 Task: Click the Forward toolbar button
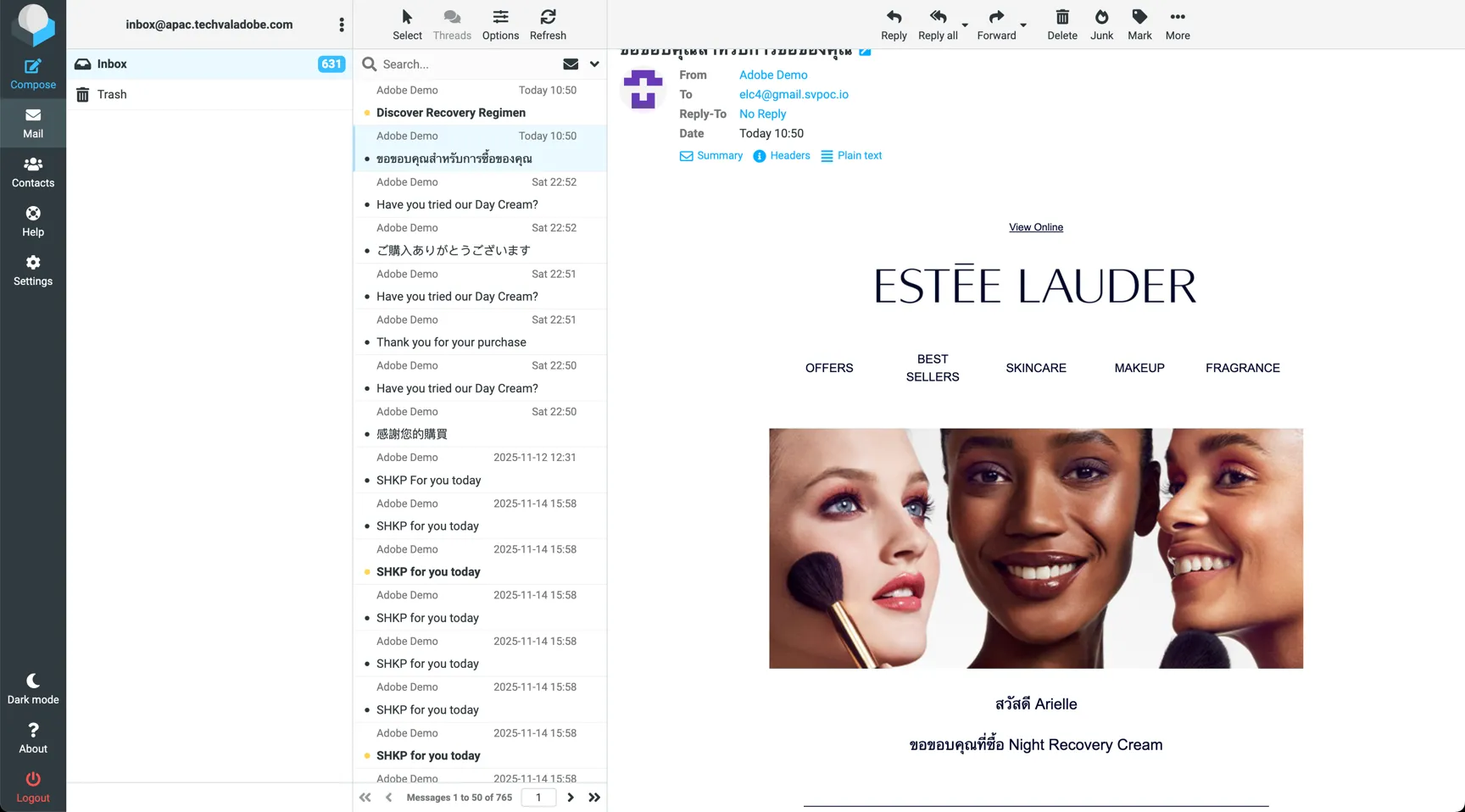(x=996, y=25)
